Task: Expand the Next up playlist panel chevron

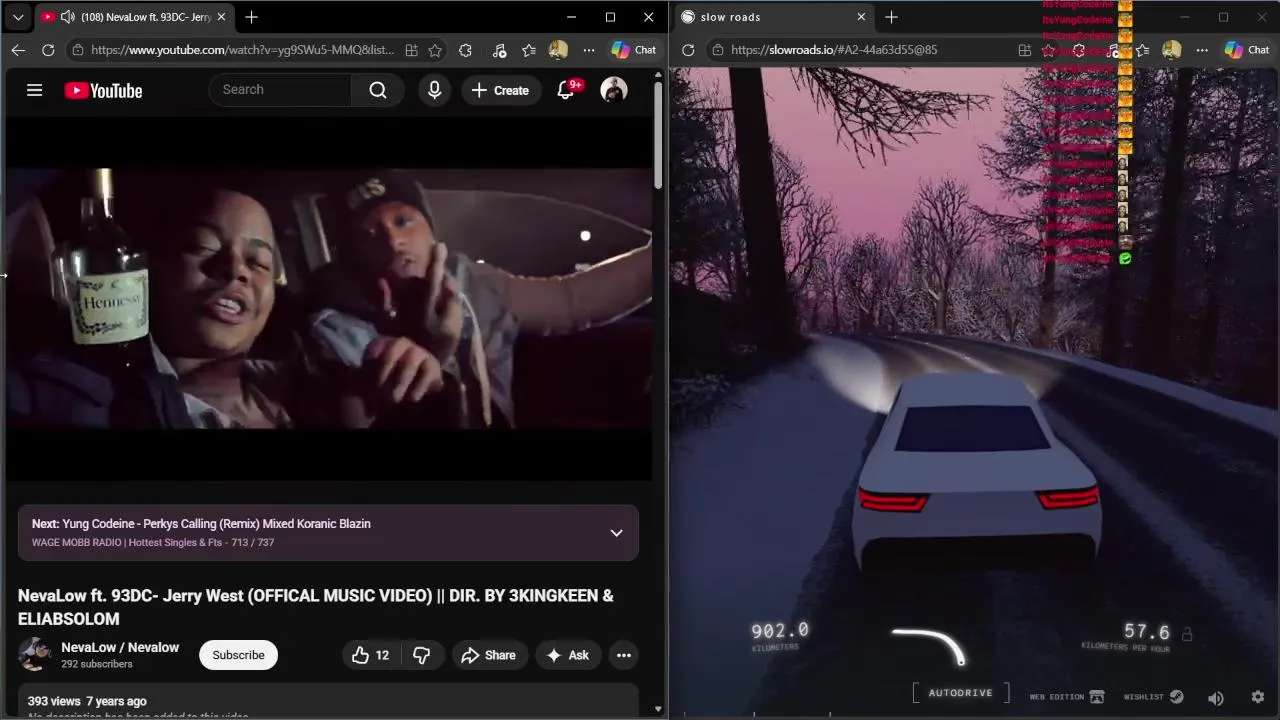Action: pyautogui.click(x=616, y=533)
